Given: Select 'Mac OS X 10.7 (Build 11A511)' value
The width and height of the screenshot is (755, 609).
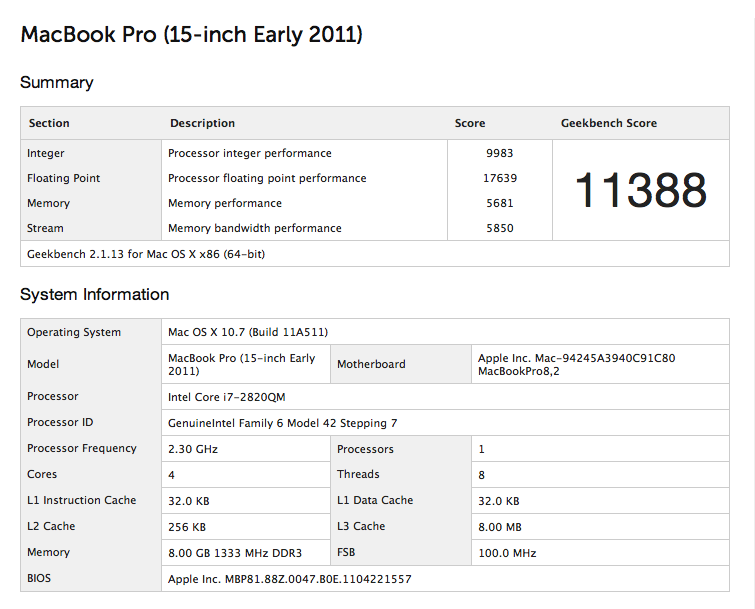Looking at the screenshot, I should click(x=248, y=332).
